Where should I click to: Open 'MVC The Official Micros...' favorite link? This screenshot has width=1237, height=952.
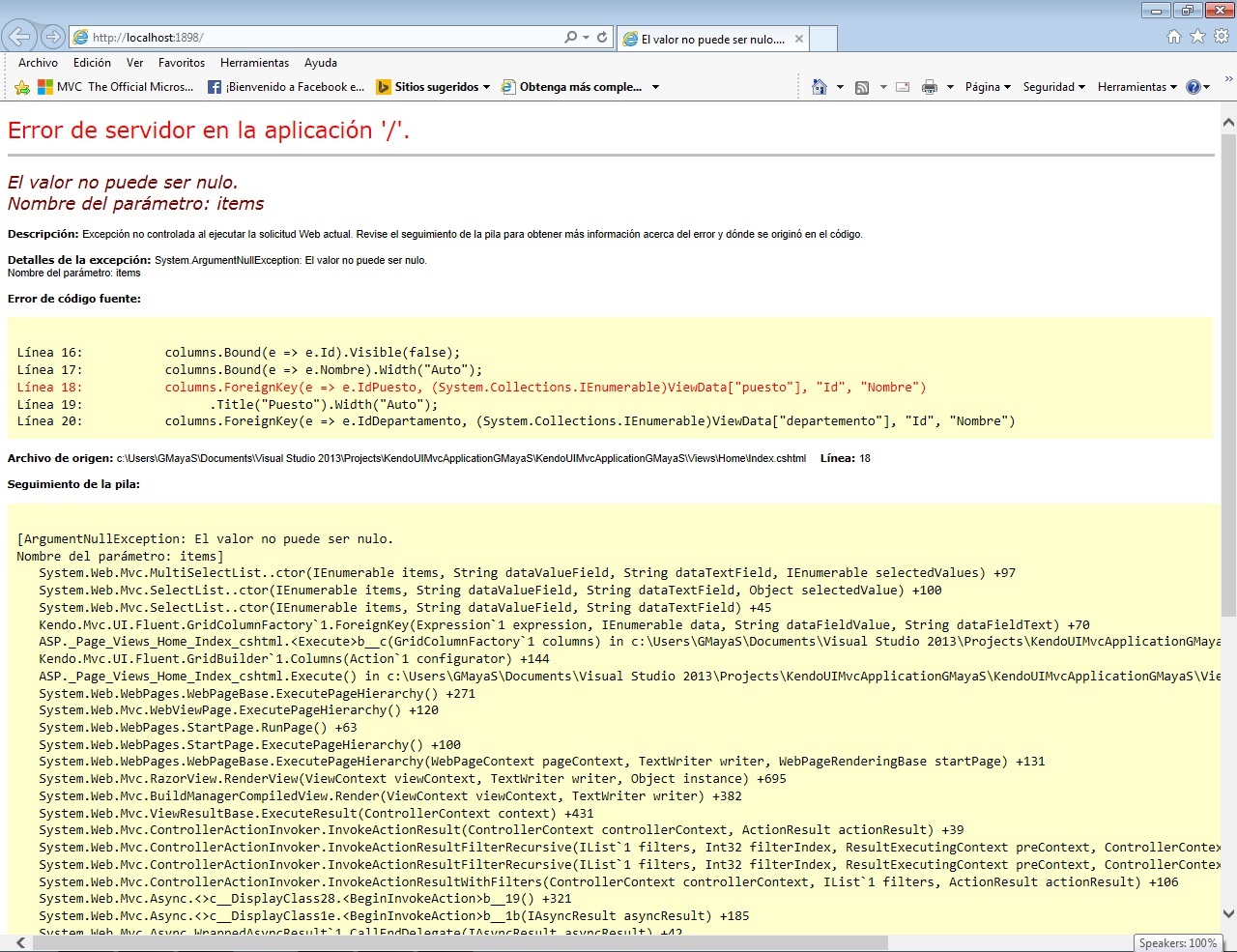click(x=116, y=87)
